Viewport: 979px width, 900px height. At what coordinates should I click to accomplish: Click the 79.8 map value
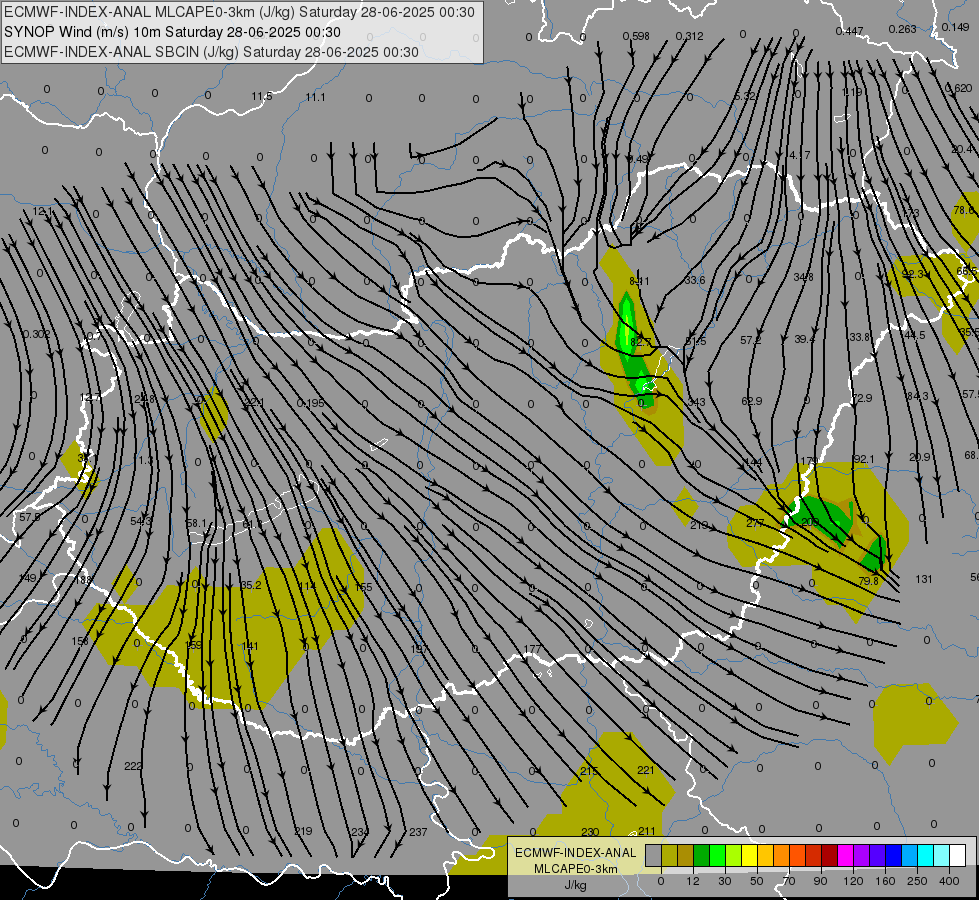[868, 581]
